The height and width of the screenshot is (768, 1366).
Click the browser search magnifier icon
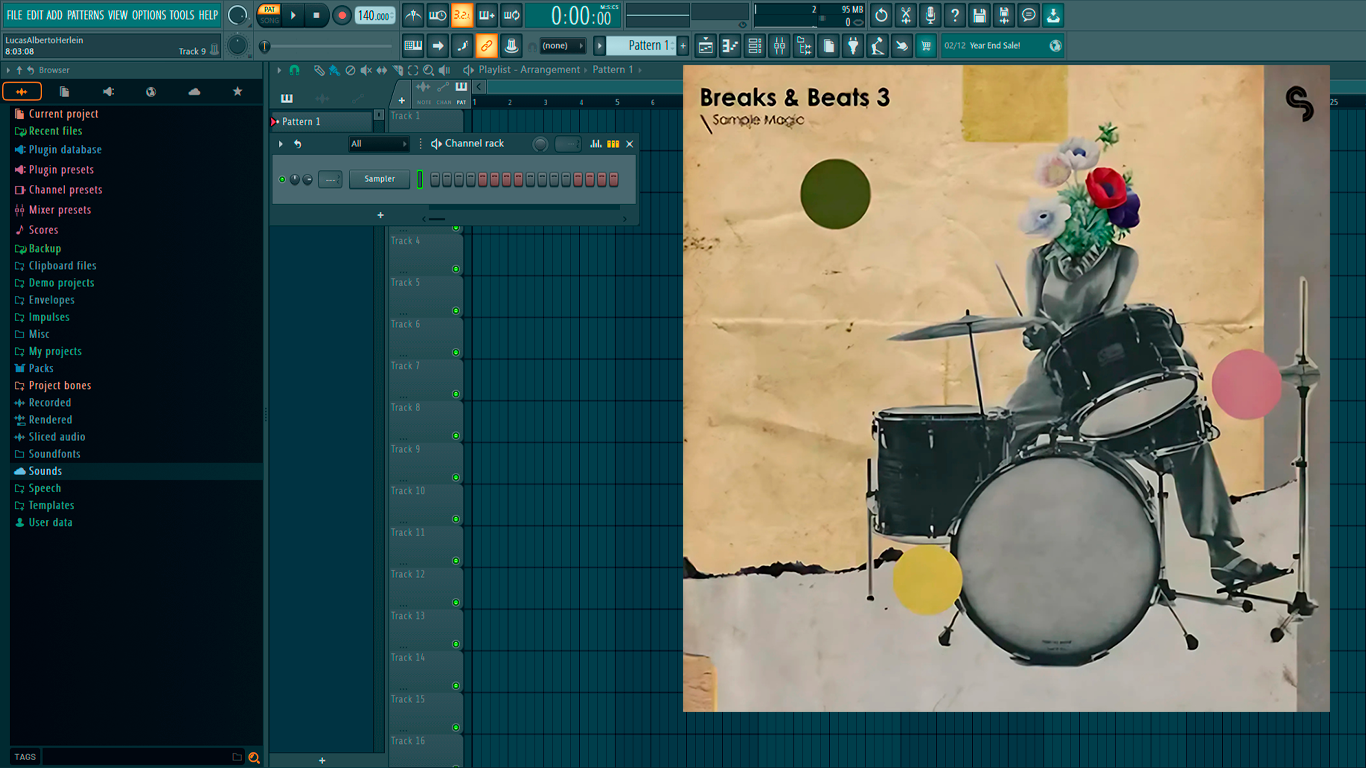(x=254, y=757)
